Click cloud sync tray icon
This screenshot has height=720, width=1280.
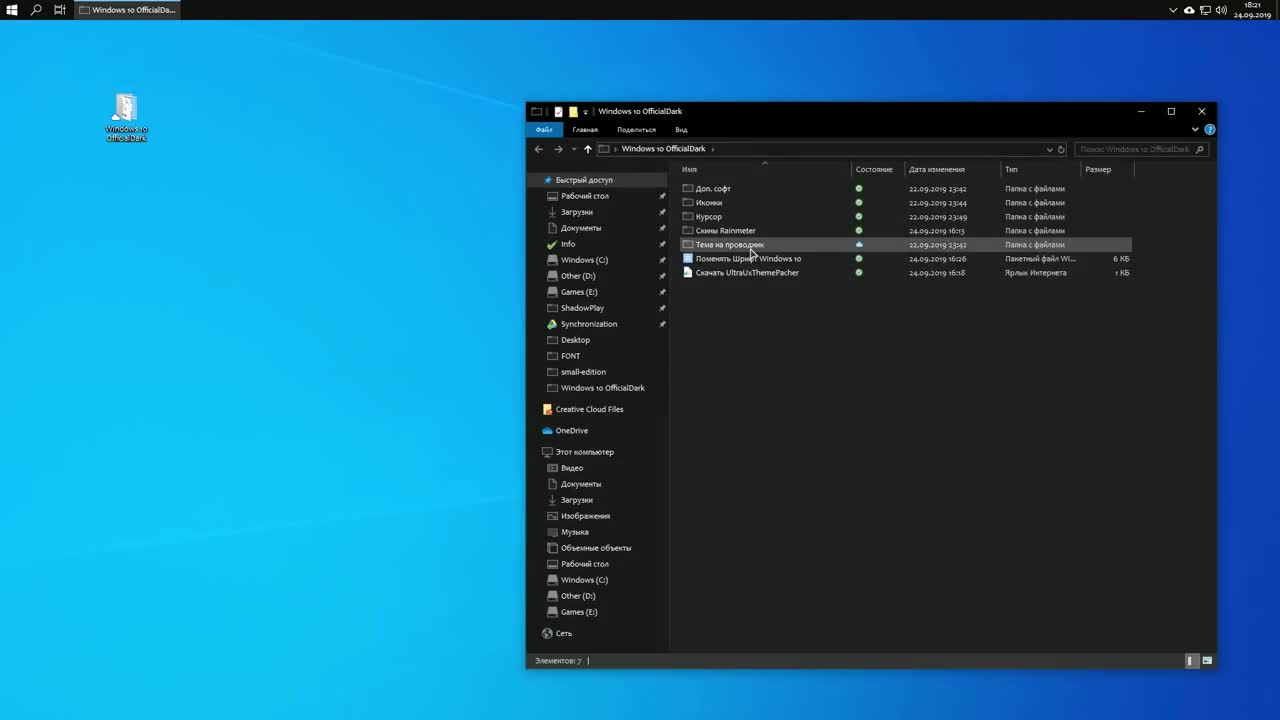click(1189, 10)
